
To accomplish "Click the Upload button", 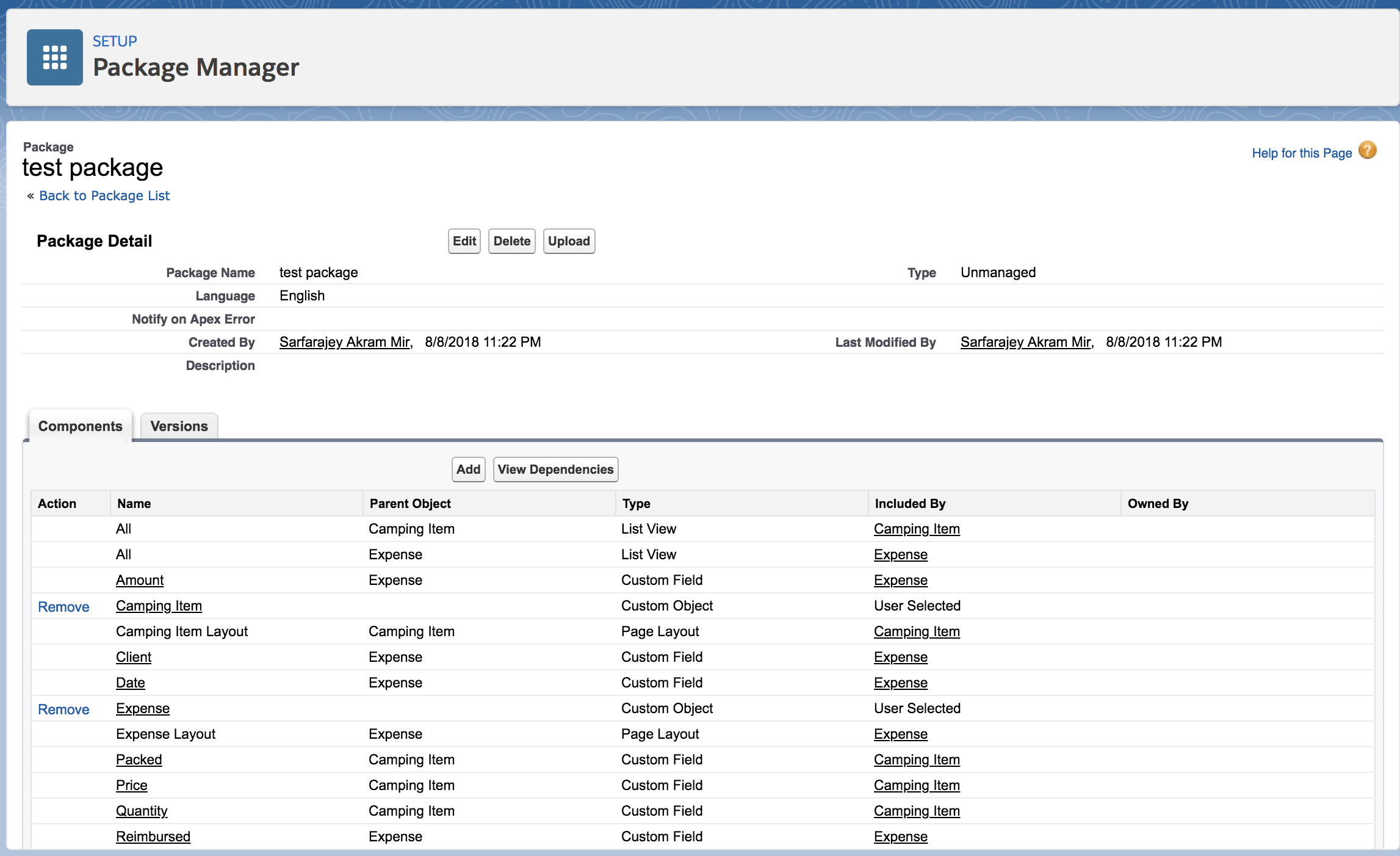I will click(x=568, y=241).
